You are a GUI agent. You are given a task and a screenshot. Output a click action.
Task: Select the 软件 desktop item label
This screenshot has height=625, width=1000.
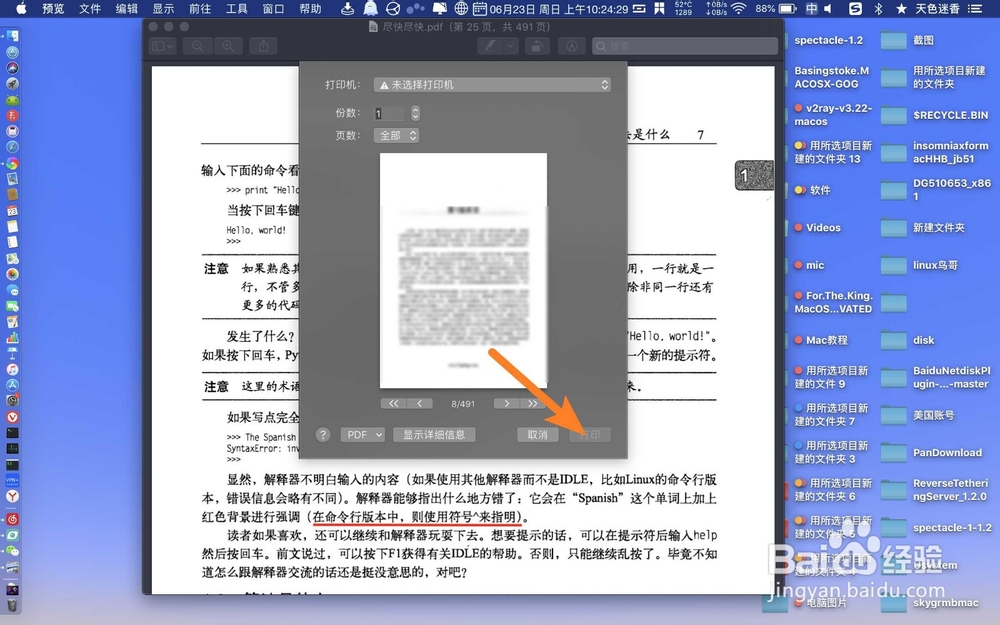(x=820, y=190)
